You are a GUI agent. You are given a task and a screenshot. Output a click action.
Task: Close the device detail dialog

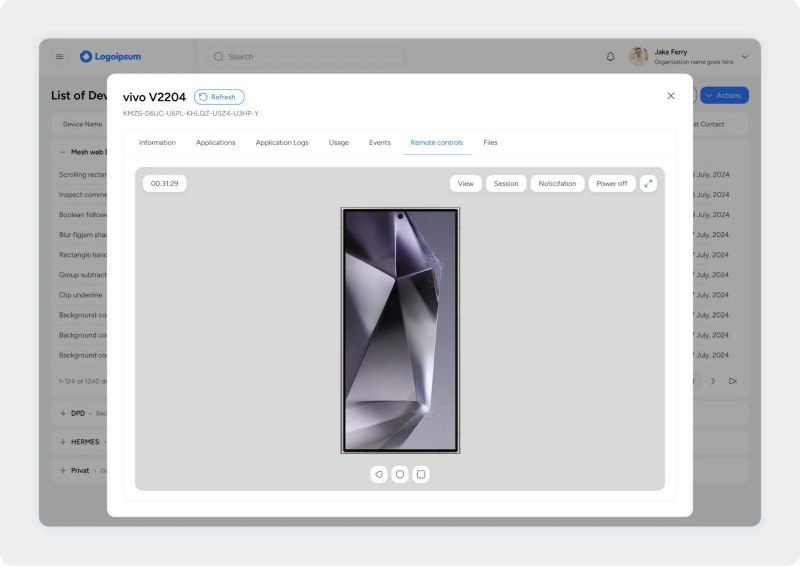tap(671, 96)
